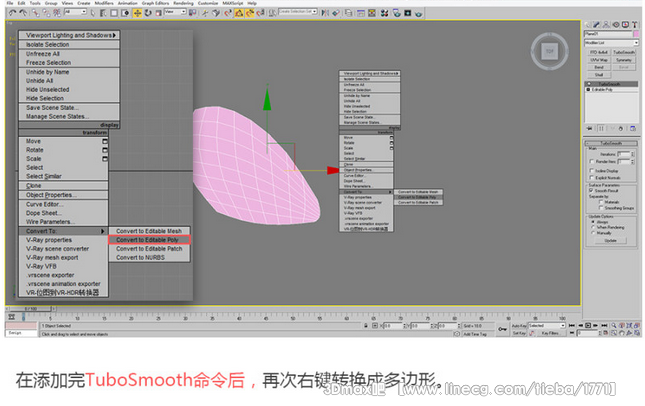Expand the Convert To submenu

click(x=63, y=231)
